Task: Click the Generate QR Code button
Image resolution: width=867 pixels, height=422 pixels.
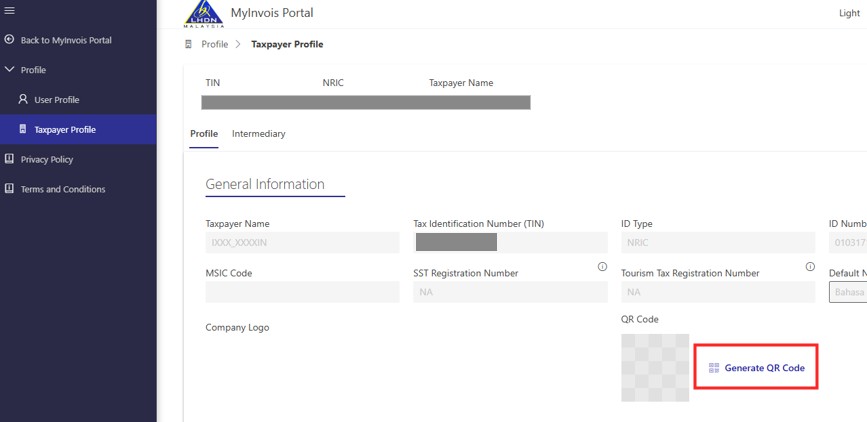Action: tap(756, 368)
